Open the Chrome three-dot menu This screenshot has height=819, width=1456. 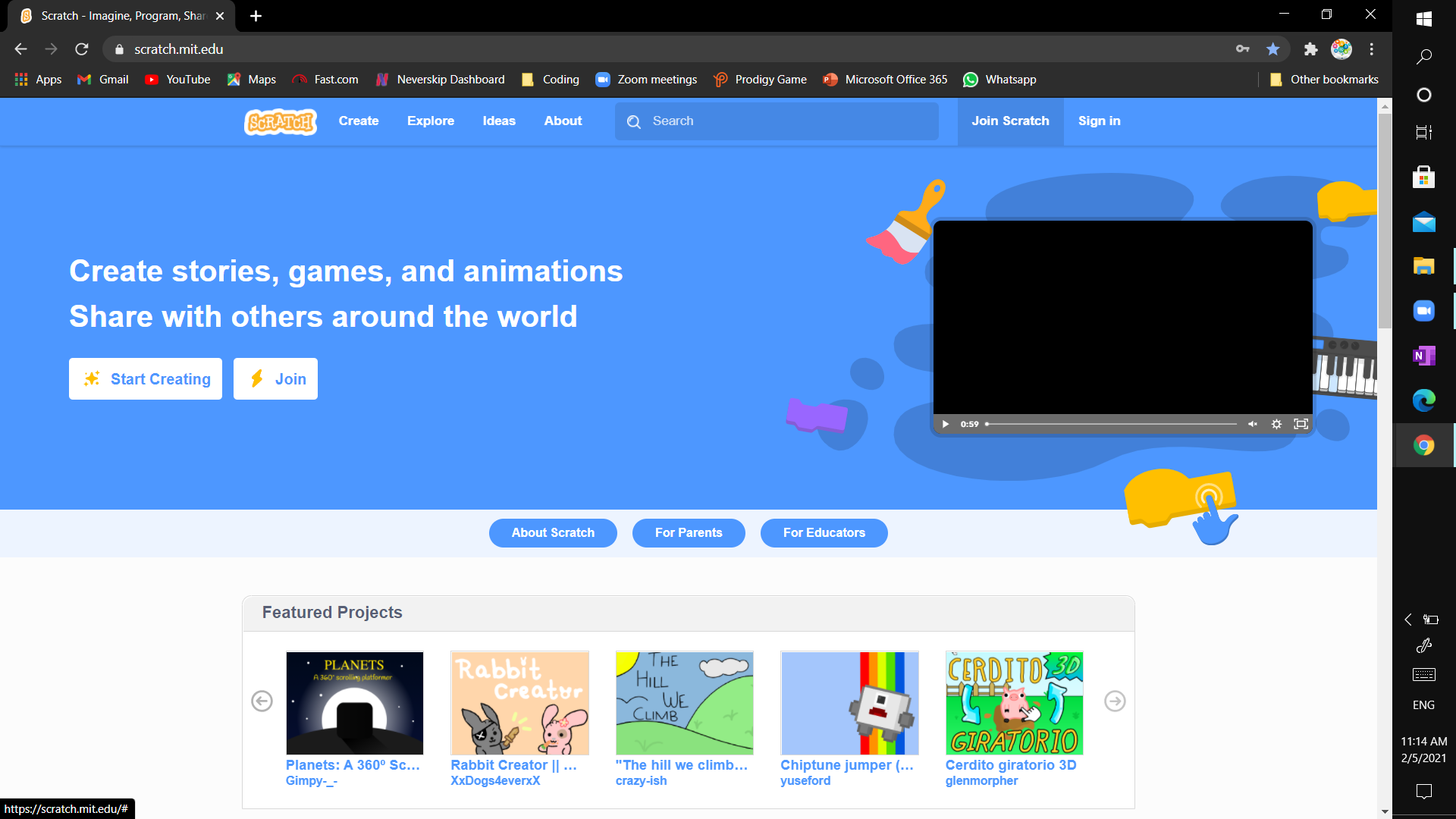(1372, 49)
